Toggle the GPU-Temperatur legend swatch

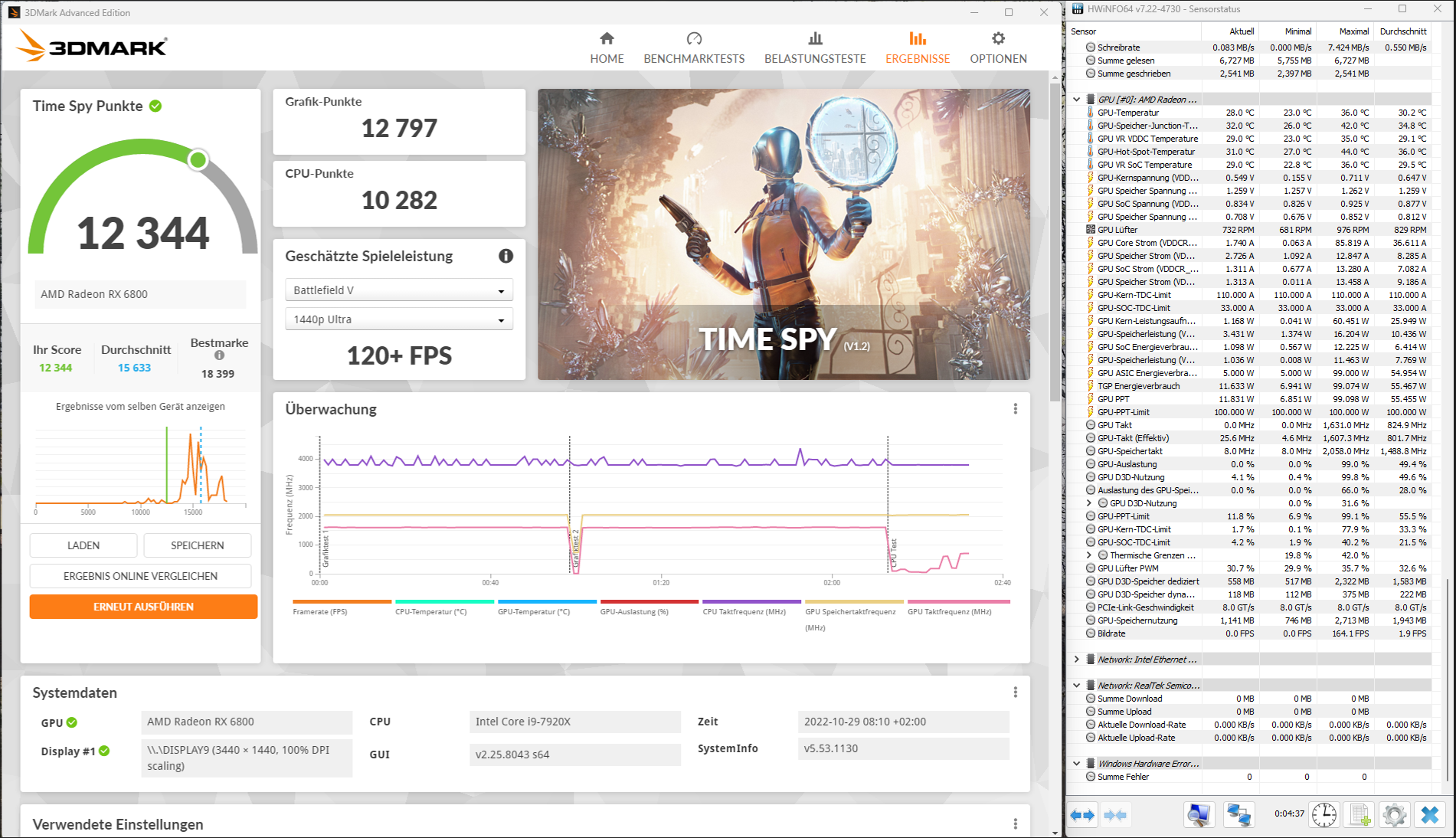click(x=547, y=601)
